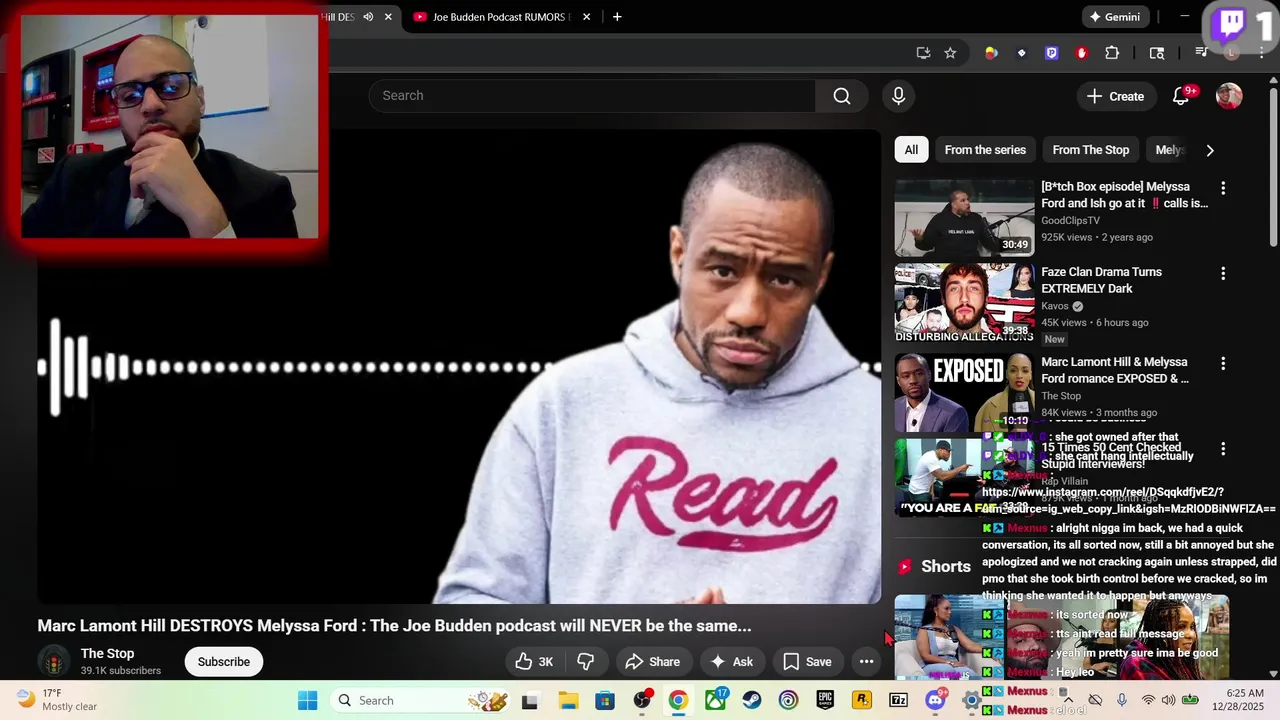Close the currently playing YouTube tab
This screenshot has height=720, width=1280.
click(x=388, y=17)
